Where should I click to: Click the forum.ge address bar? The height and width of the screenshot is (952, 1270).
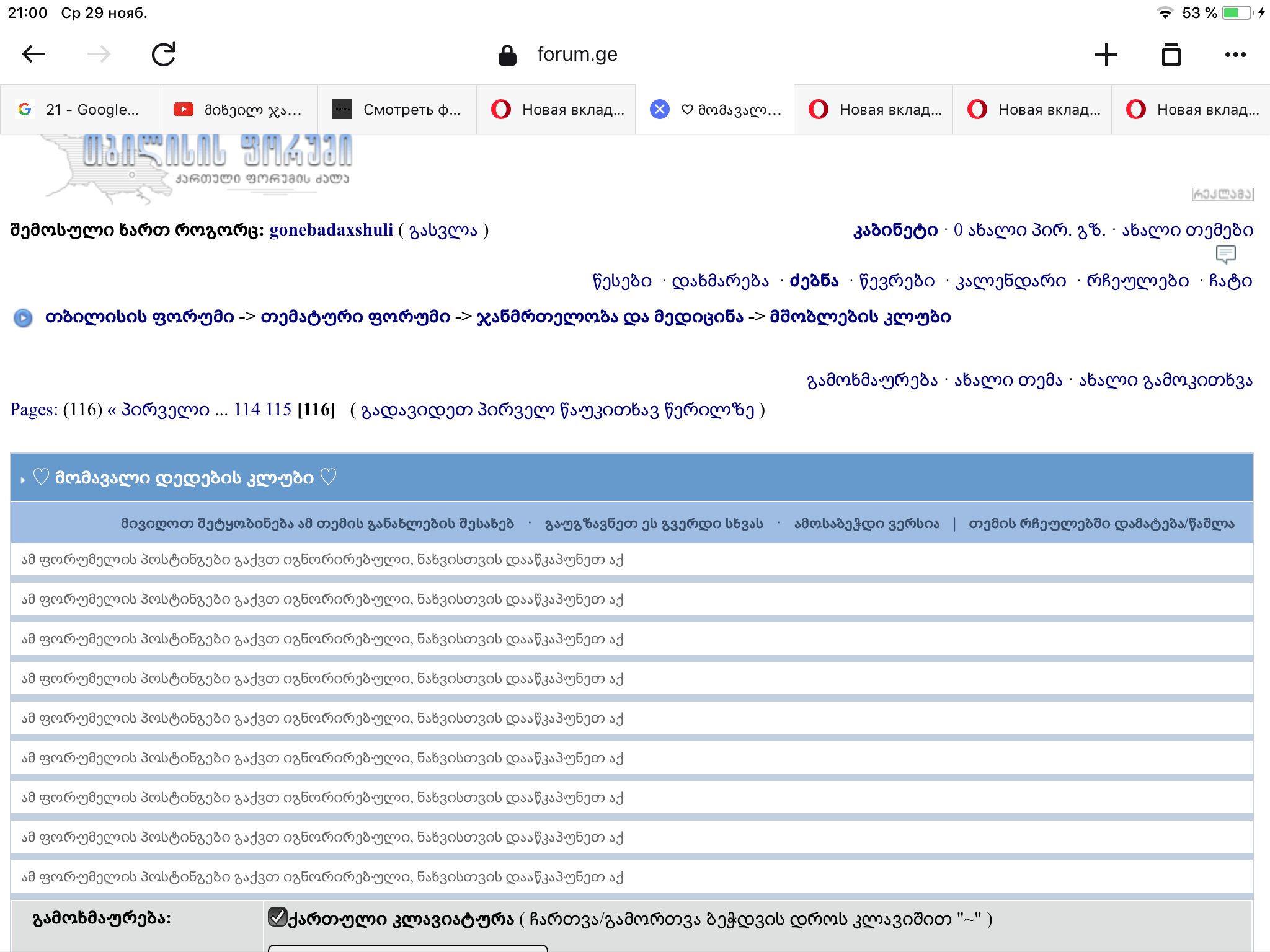tap(577, 55)
